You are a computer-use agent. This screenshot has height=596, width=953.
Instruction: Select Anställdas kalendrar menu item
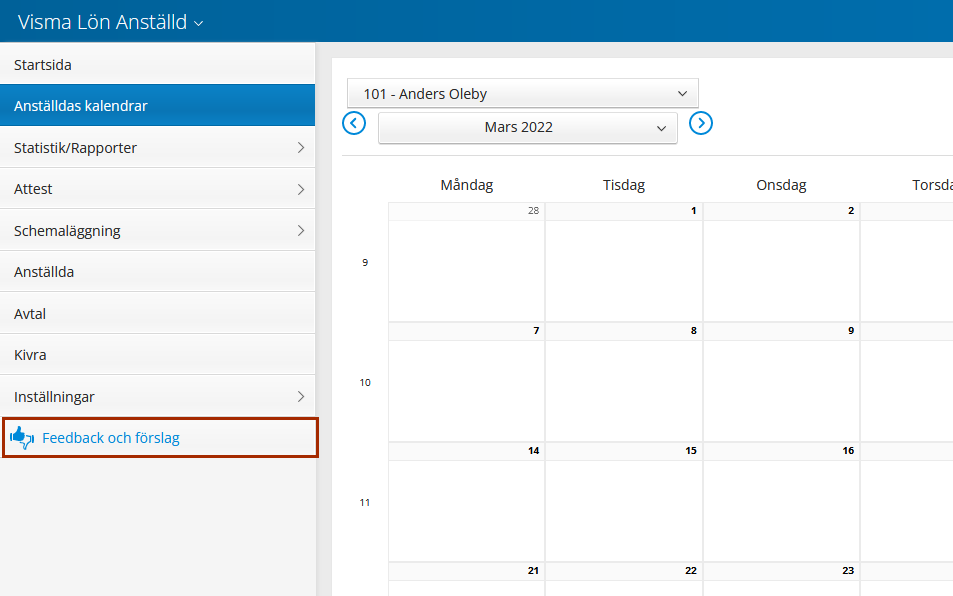pyautogui.click(x=157, y=106)
